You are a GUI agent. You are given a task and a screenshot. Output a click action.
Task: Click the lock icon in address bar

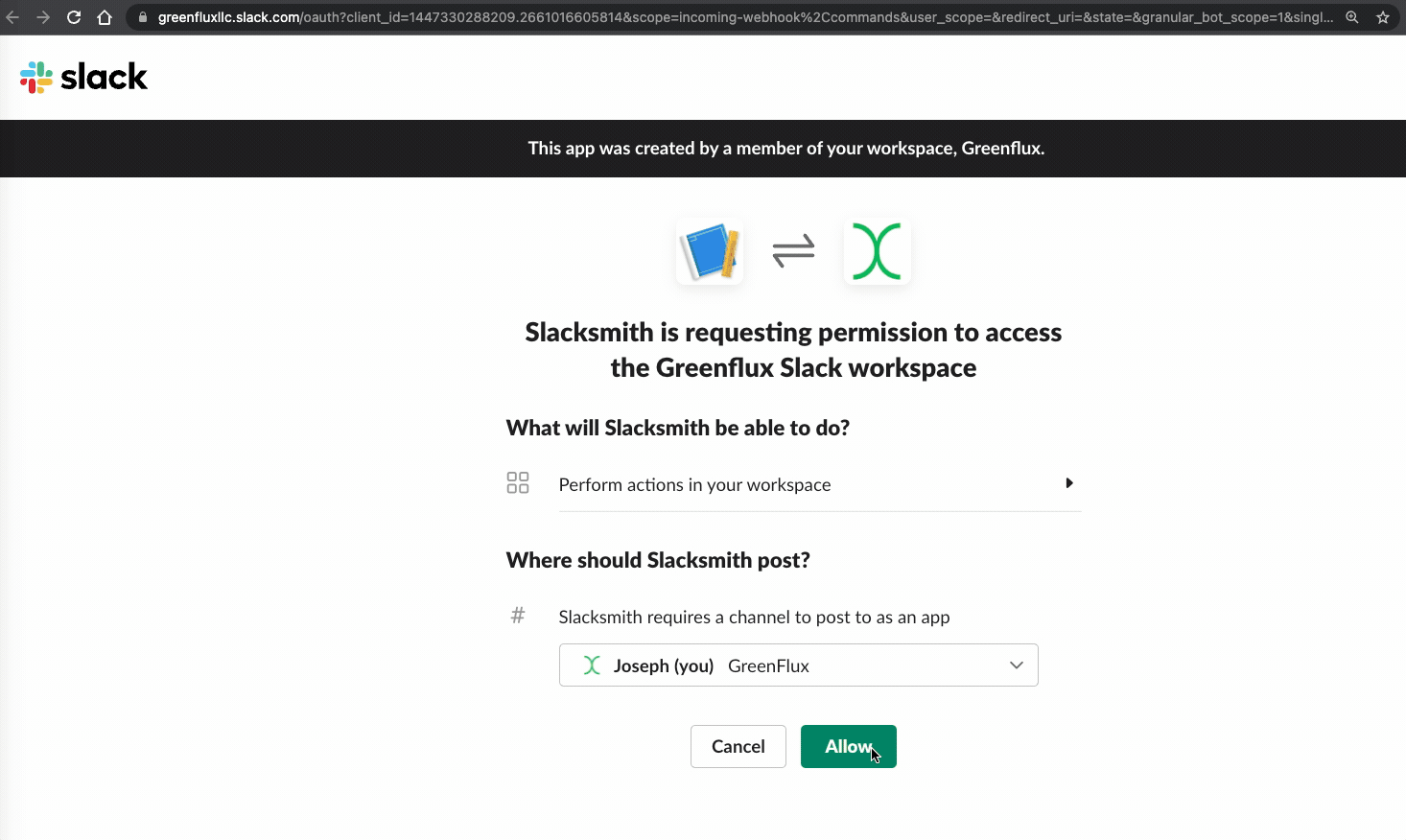pyautogui.click(x=143, y=17)
